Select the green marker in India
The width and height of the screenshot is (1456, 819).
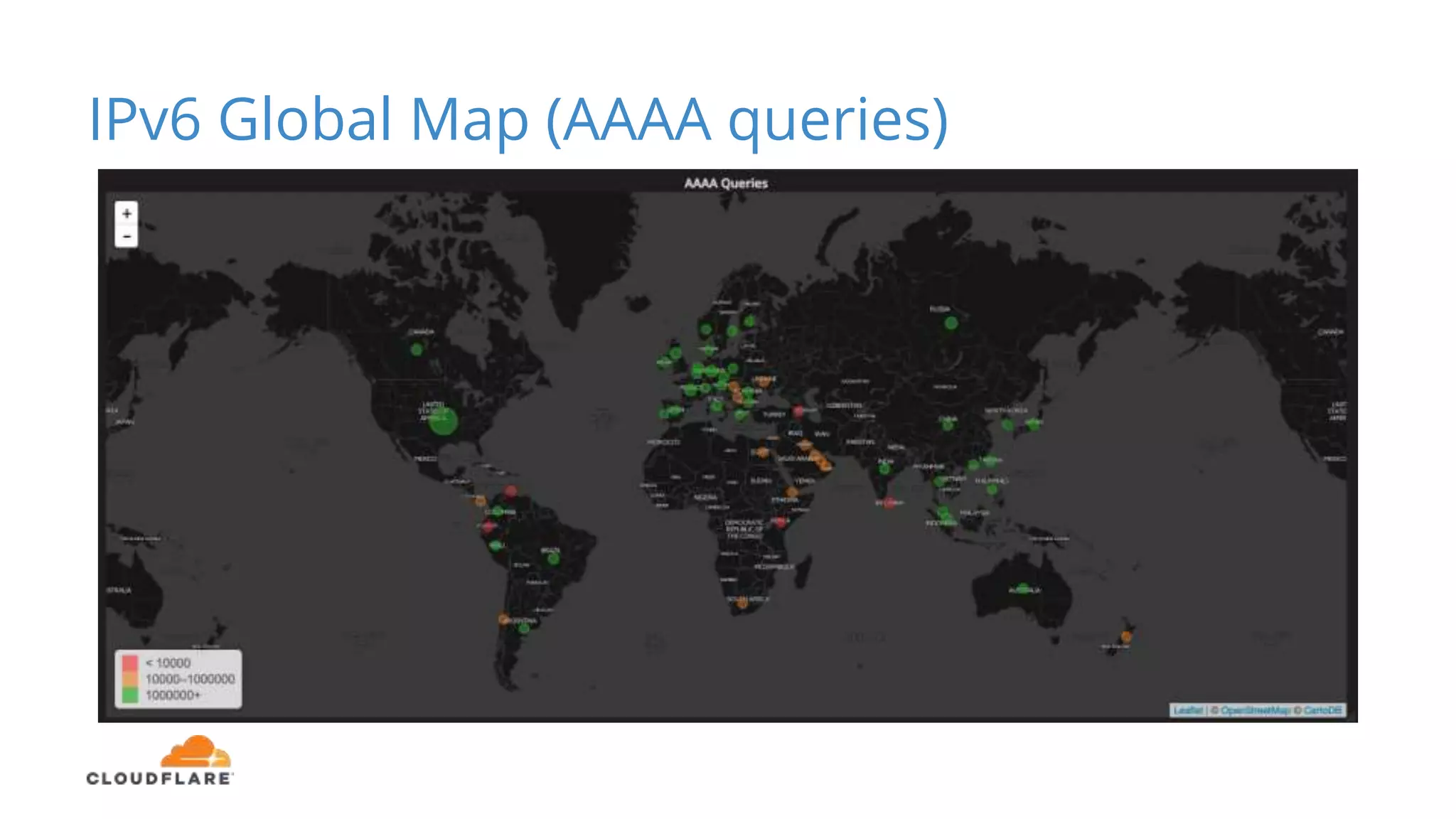(x=884, y=469)
